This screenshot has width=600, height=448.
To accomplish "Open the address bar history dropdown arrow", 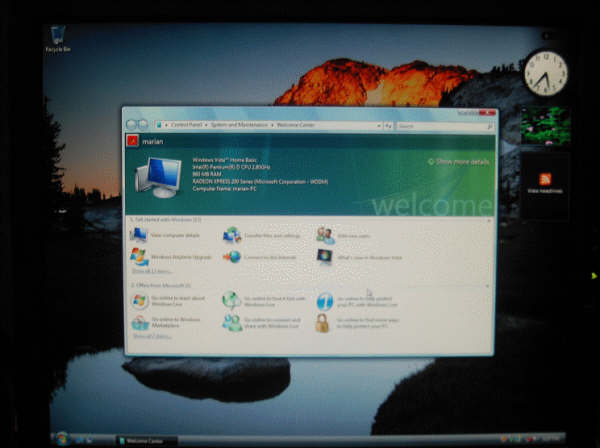I will [379, 125].
